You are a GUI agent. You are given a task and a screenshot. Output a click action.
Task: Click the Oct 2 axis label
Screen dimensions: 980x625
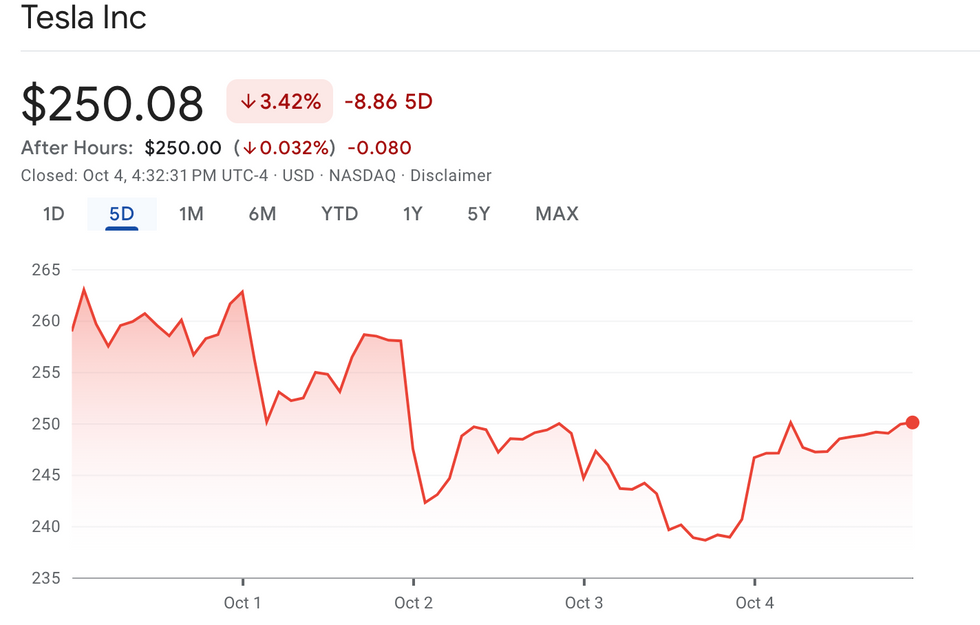(413, 603)
